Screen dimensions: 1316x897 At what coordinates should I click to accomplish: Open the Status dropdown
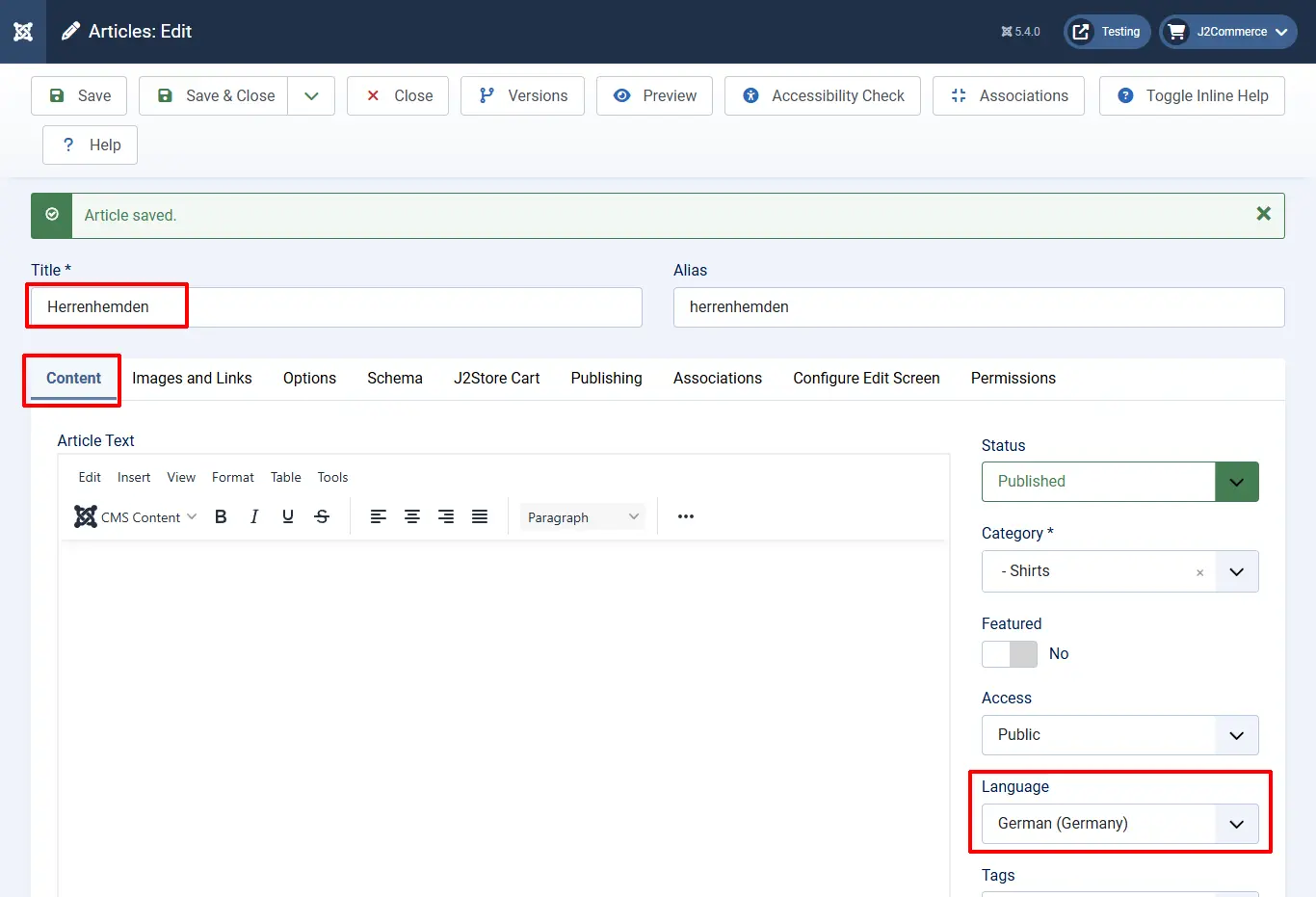(1120, 482)
